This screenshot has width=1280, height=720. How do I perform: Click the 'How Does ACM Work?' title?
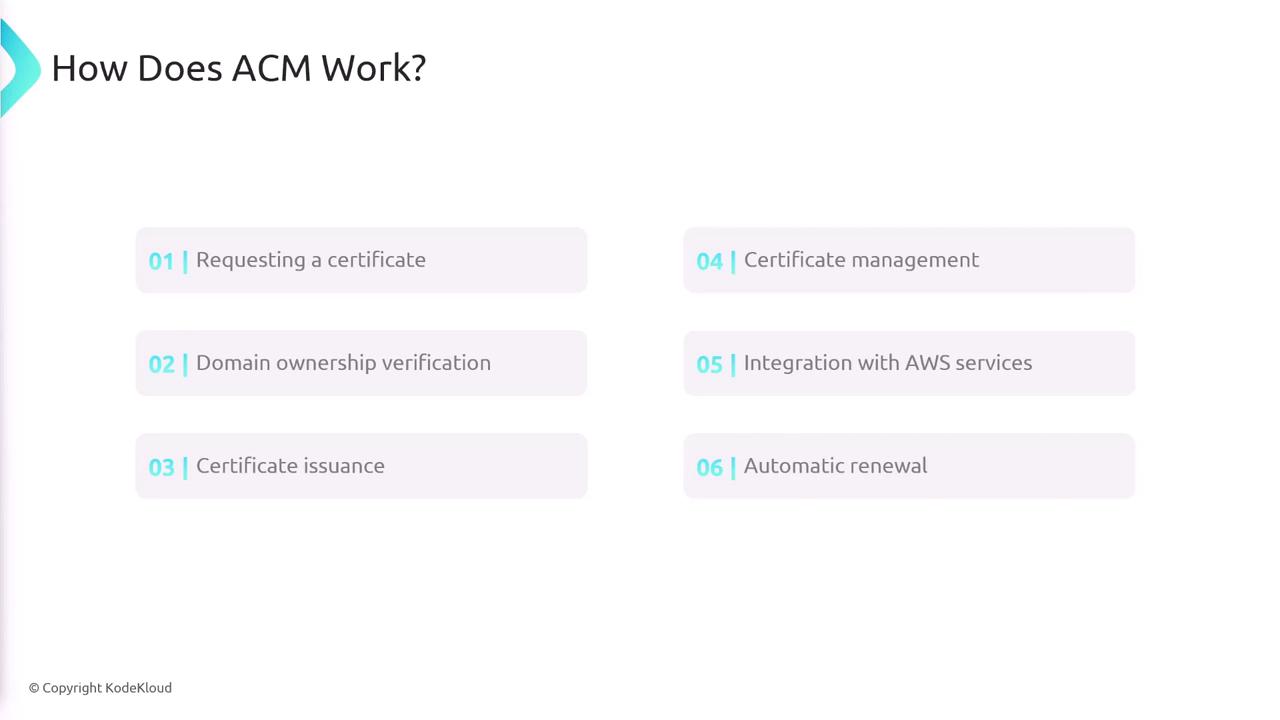[x=238, y=68]
